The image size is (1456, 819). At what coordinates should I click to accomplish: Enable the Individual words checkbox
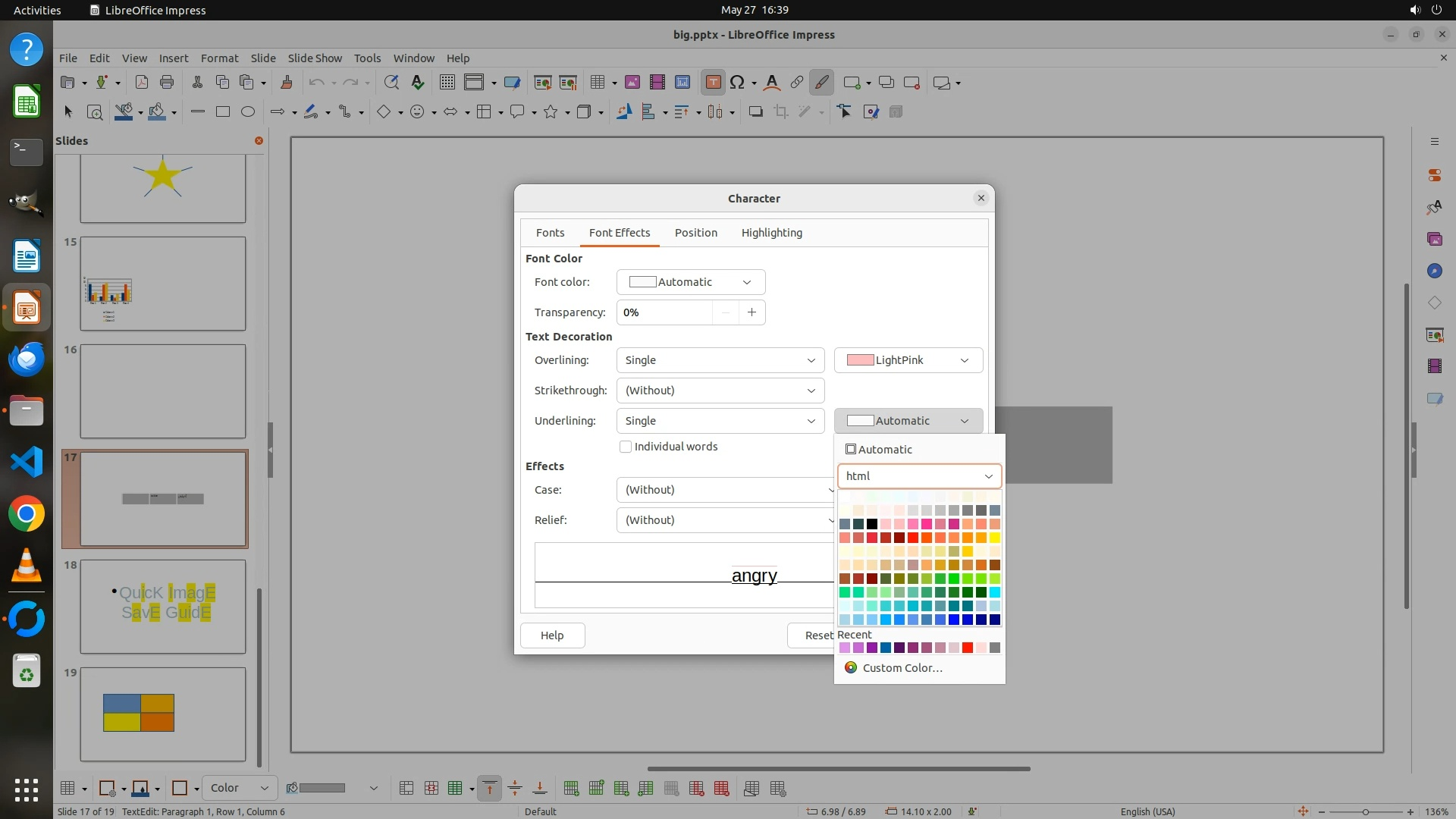click(626, 447)
